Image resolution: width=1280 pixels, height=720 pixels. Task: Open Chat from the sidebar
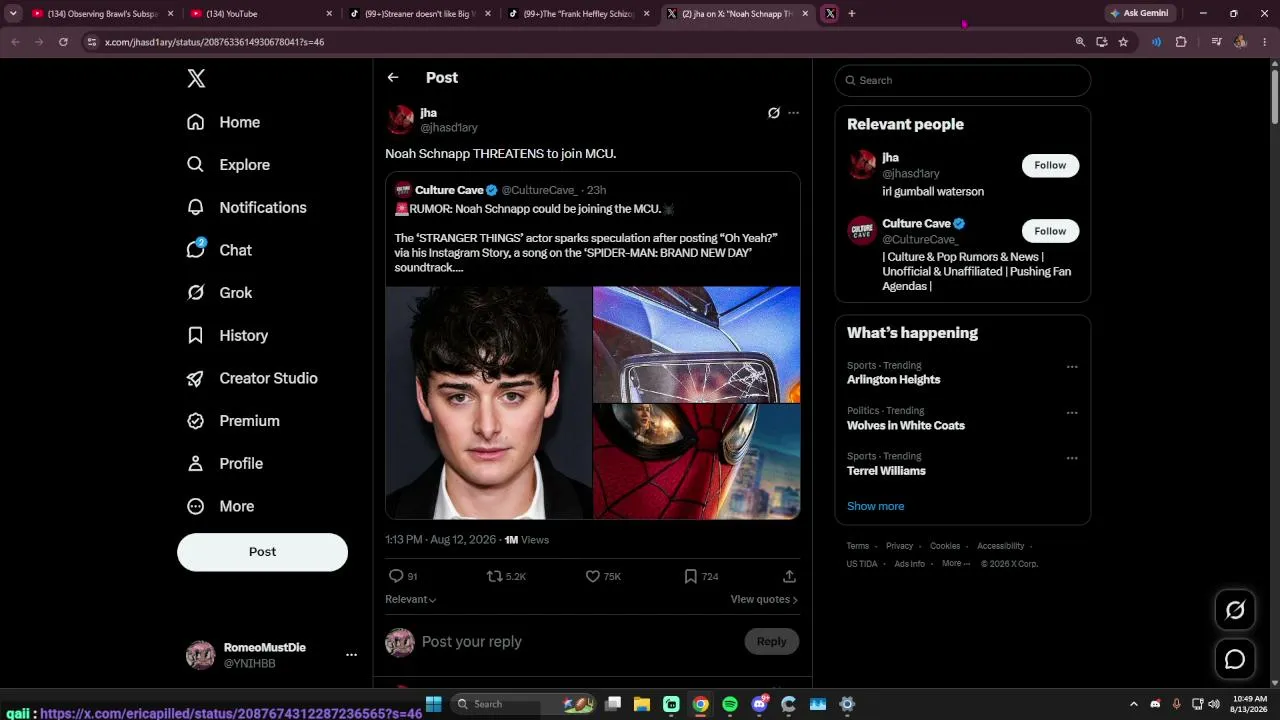coord(219,250)
